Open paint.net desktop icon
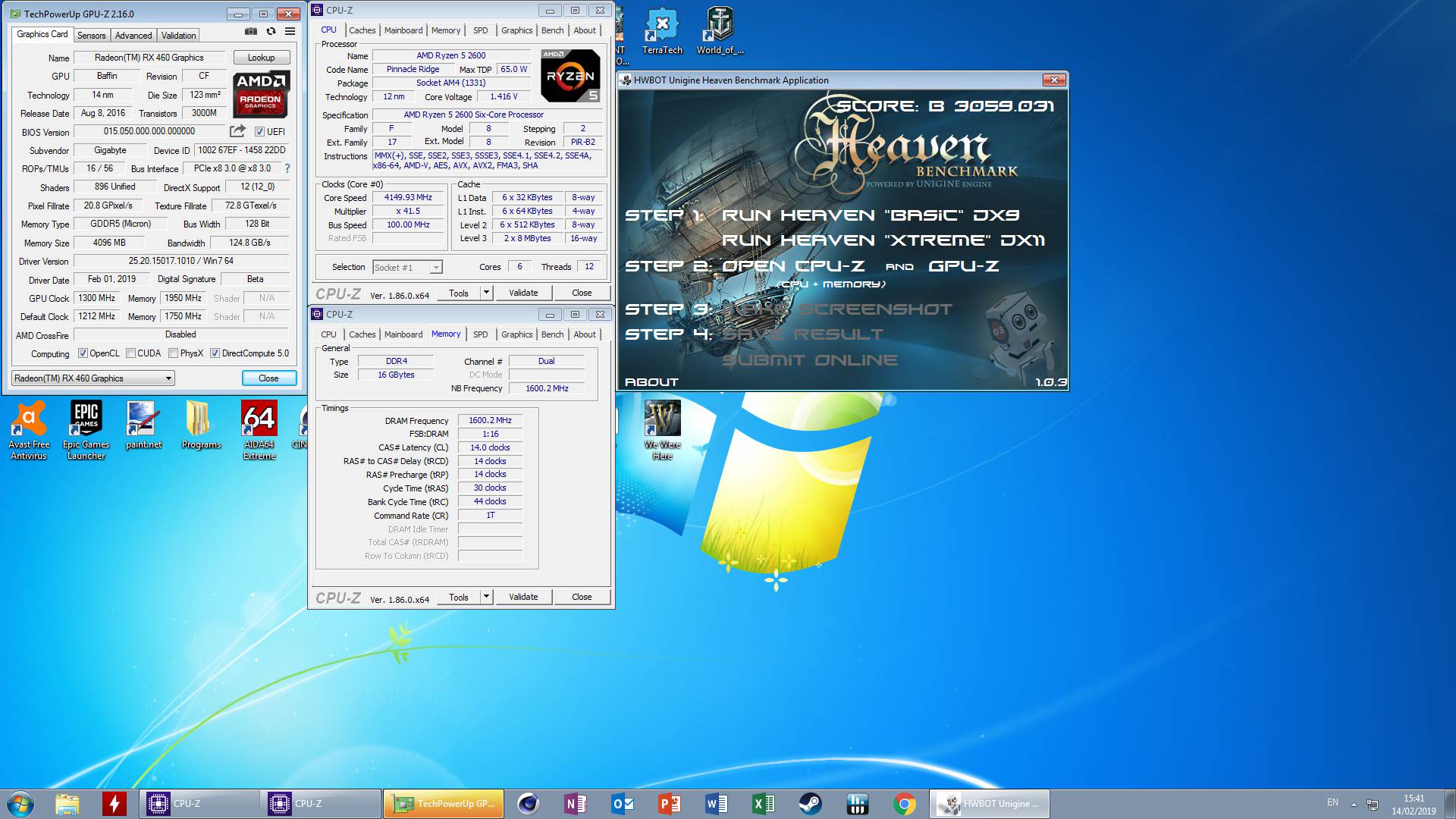Screen dimensions: 1456x819 coord(143,425)
